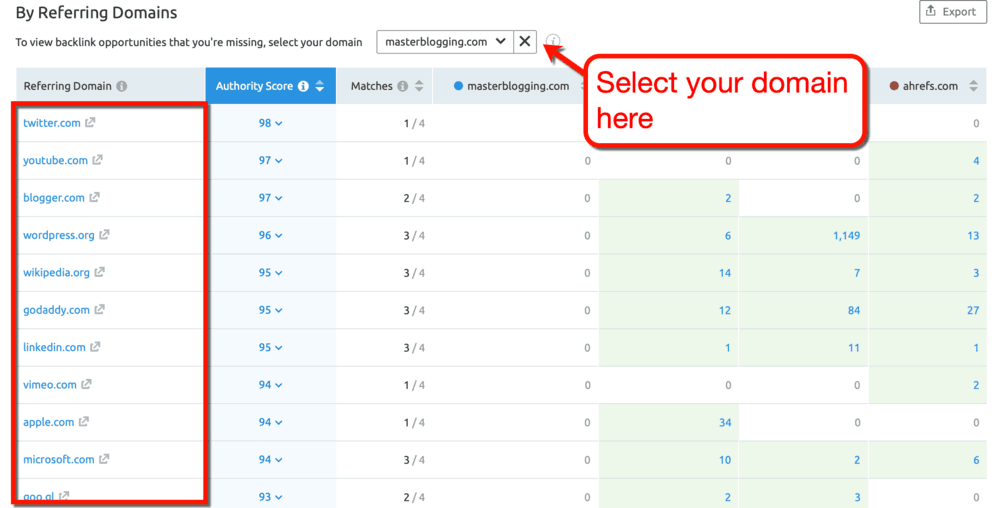The image size is (1000, 508).
Task: Click 1,149 backlinks value in wordpress.org row
Action: [x=846, y=236]
